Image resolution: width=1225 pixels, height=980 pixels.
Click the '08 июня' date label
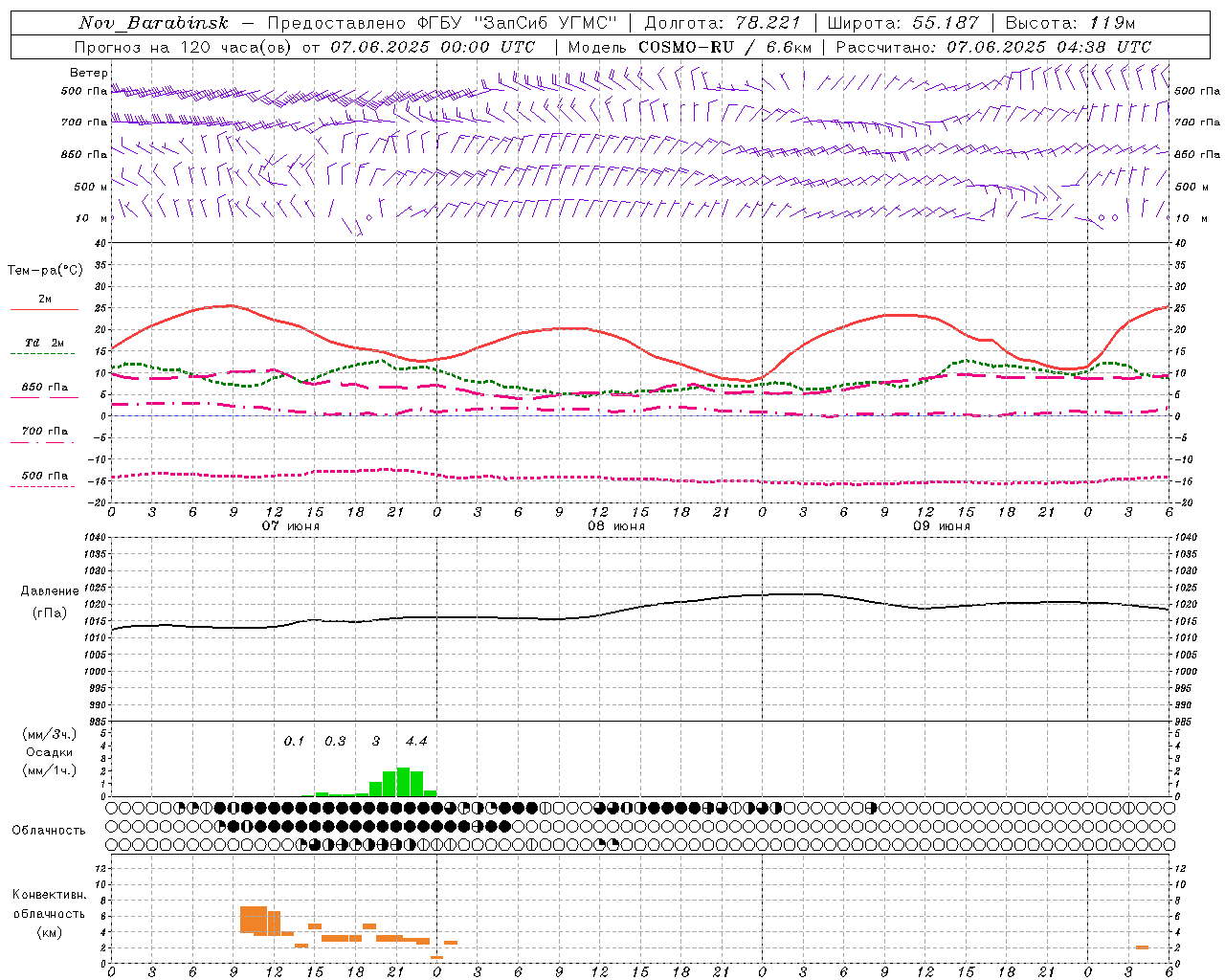click(x=616, y=526)
